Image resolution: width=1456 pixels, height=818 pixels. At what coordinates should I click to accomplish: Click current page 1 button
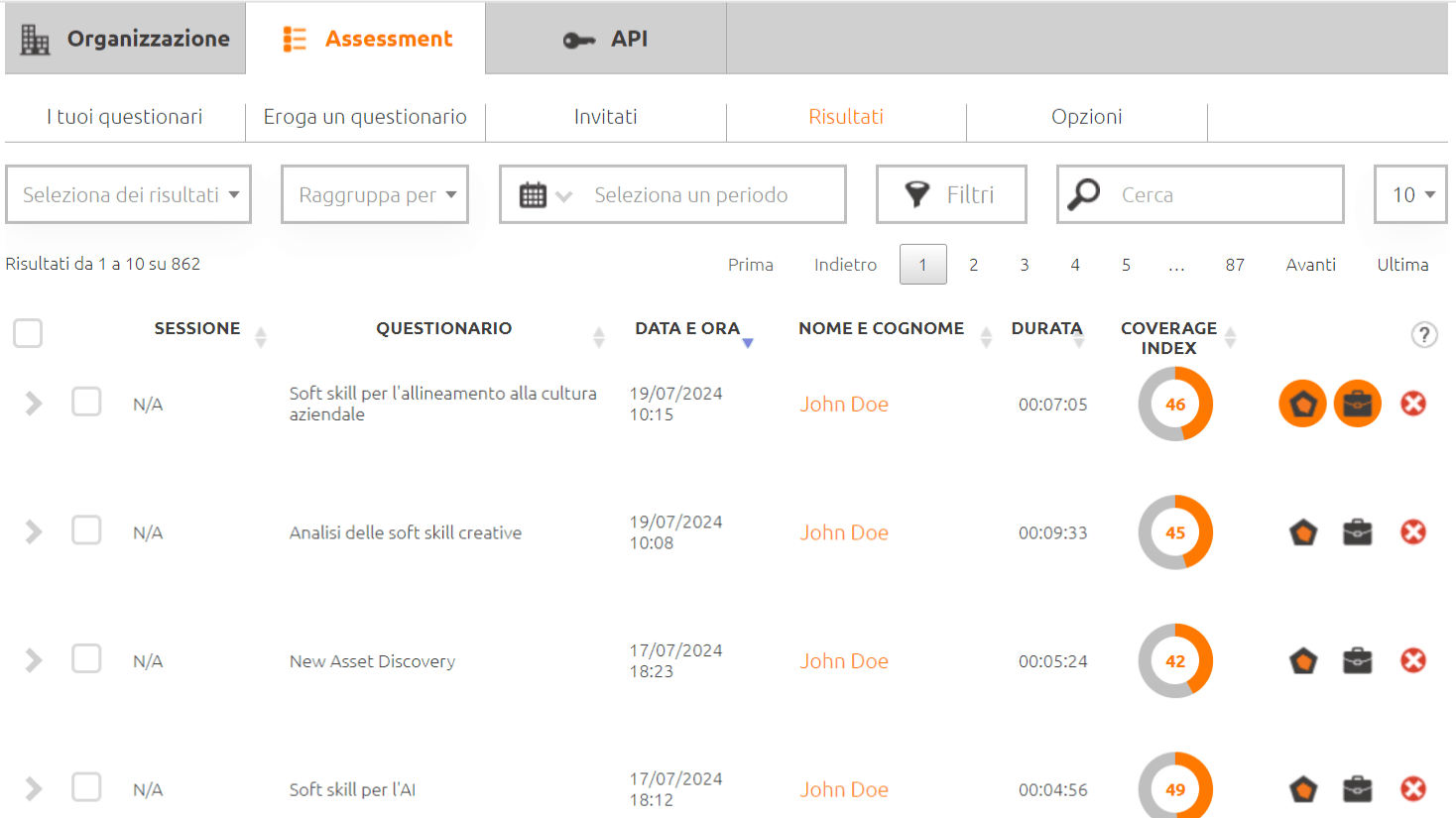click(923, 265)
